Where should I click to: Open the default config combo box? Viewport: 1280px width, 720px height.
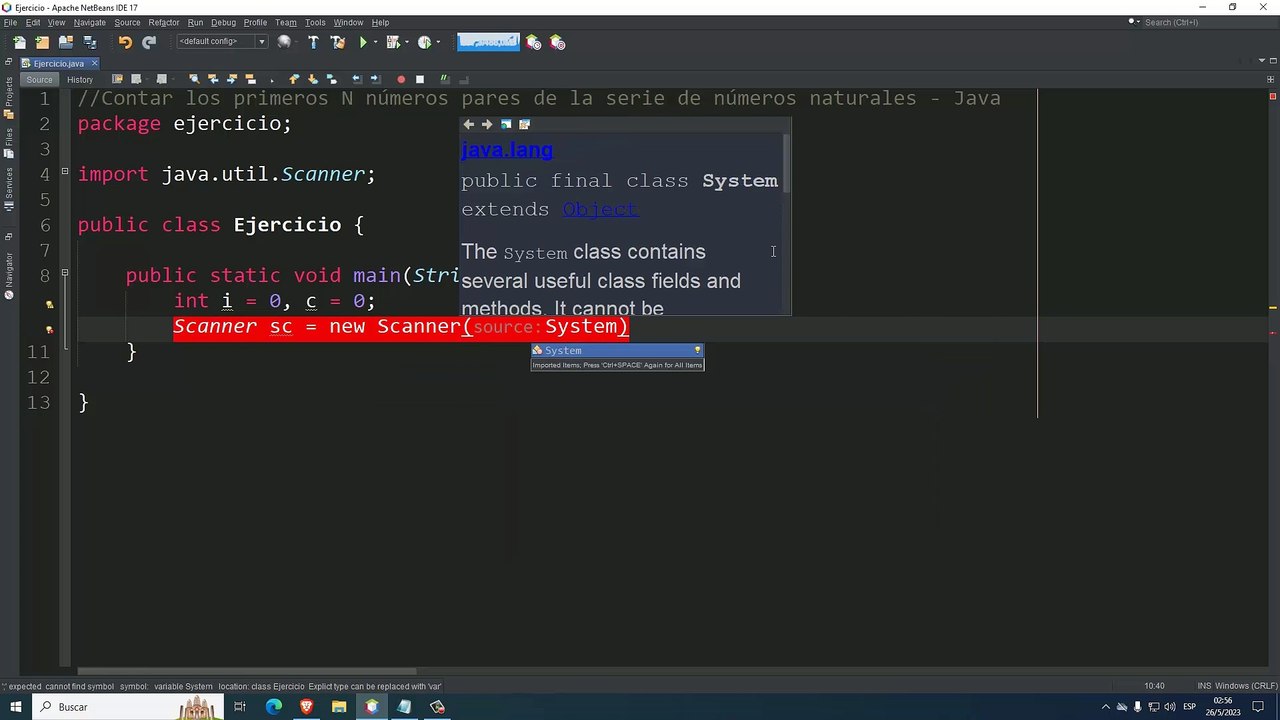click(222, 42)
